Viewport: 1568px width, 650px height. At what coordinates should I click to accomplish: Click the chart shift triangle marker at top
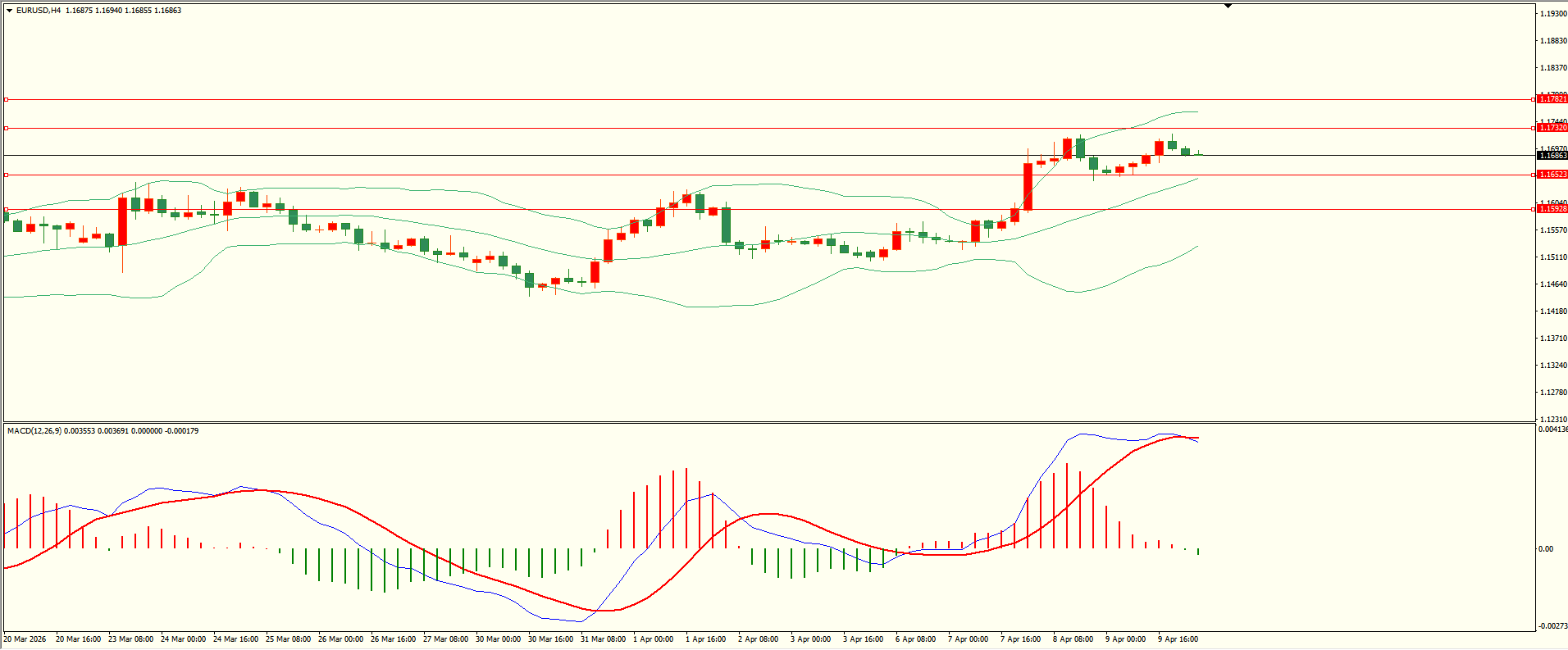point(1228,6)
